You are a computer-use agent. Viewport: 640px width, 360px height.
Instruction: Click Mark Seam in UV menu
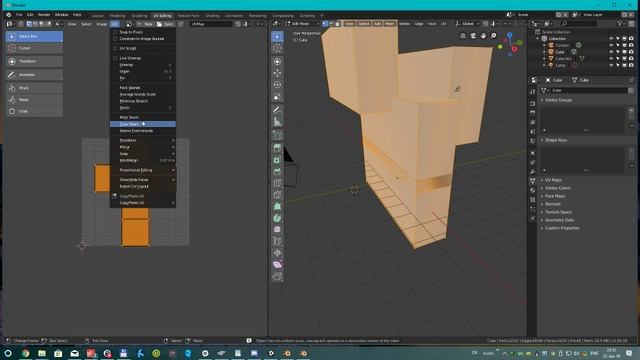tap(143, 117)
